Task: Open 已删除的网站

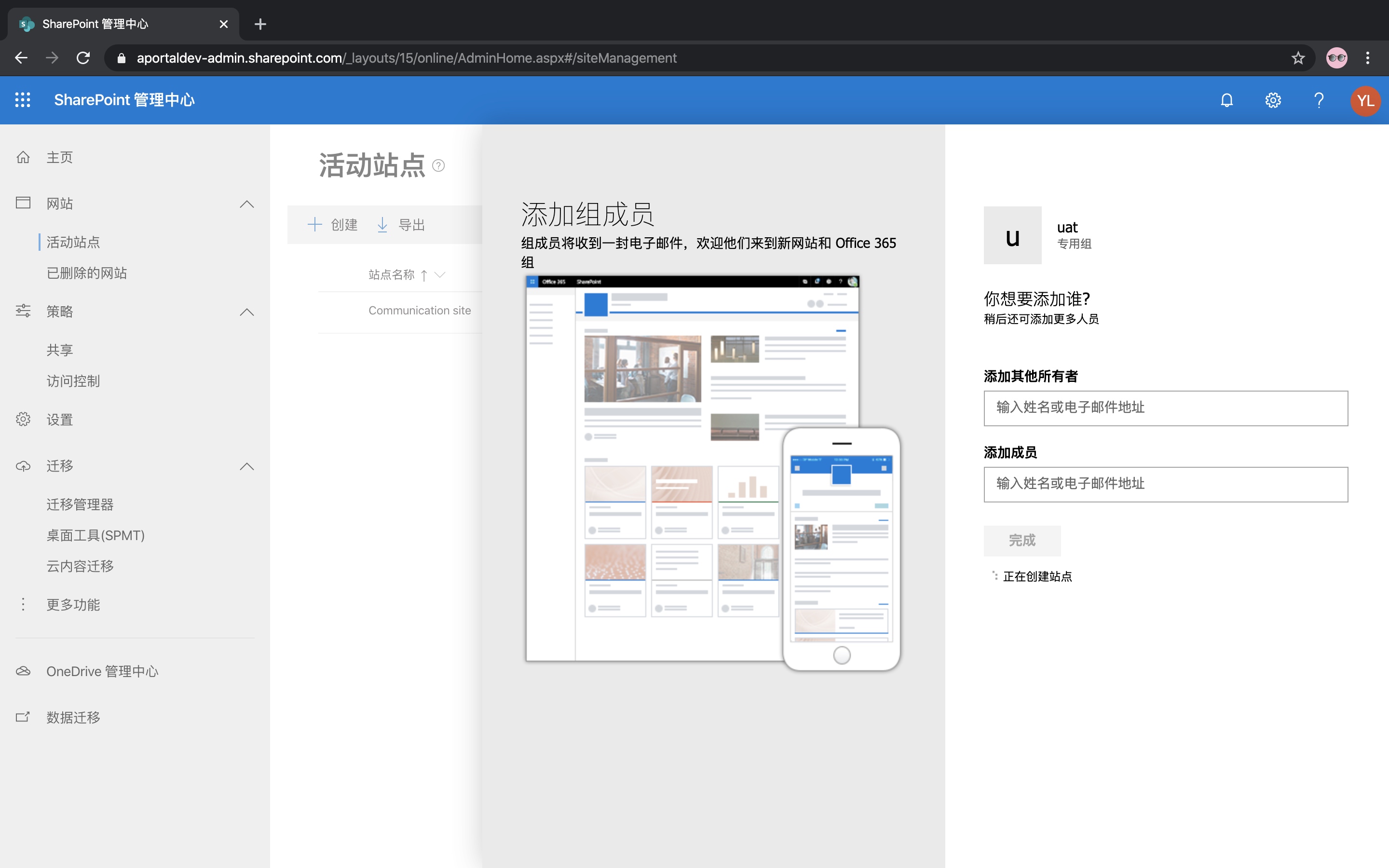Action: [x=87, y=273]
